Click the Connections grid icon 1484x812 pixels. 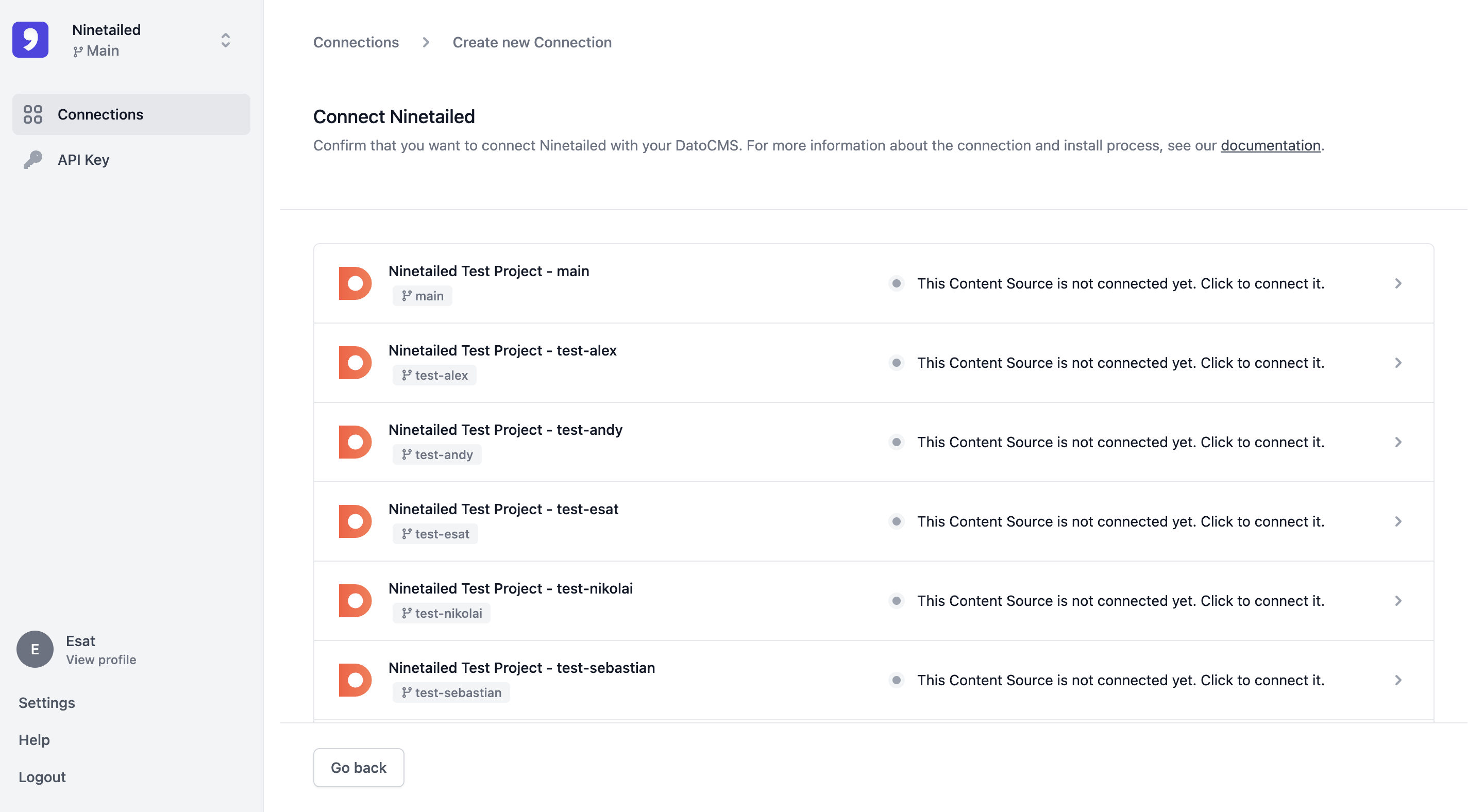pyautogui.click(x=33, y=114)
